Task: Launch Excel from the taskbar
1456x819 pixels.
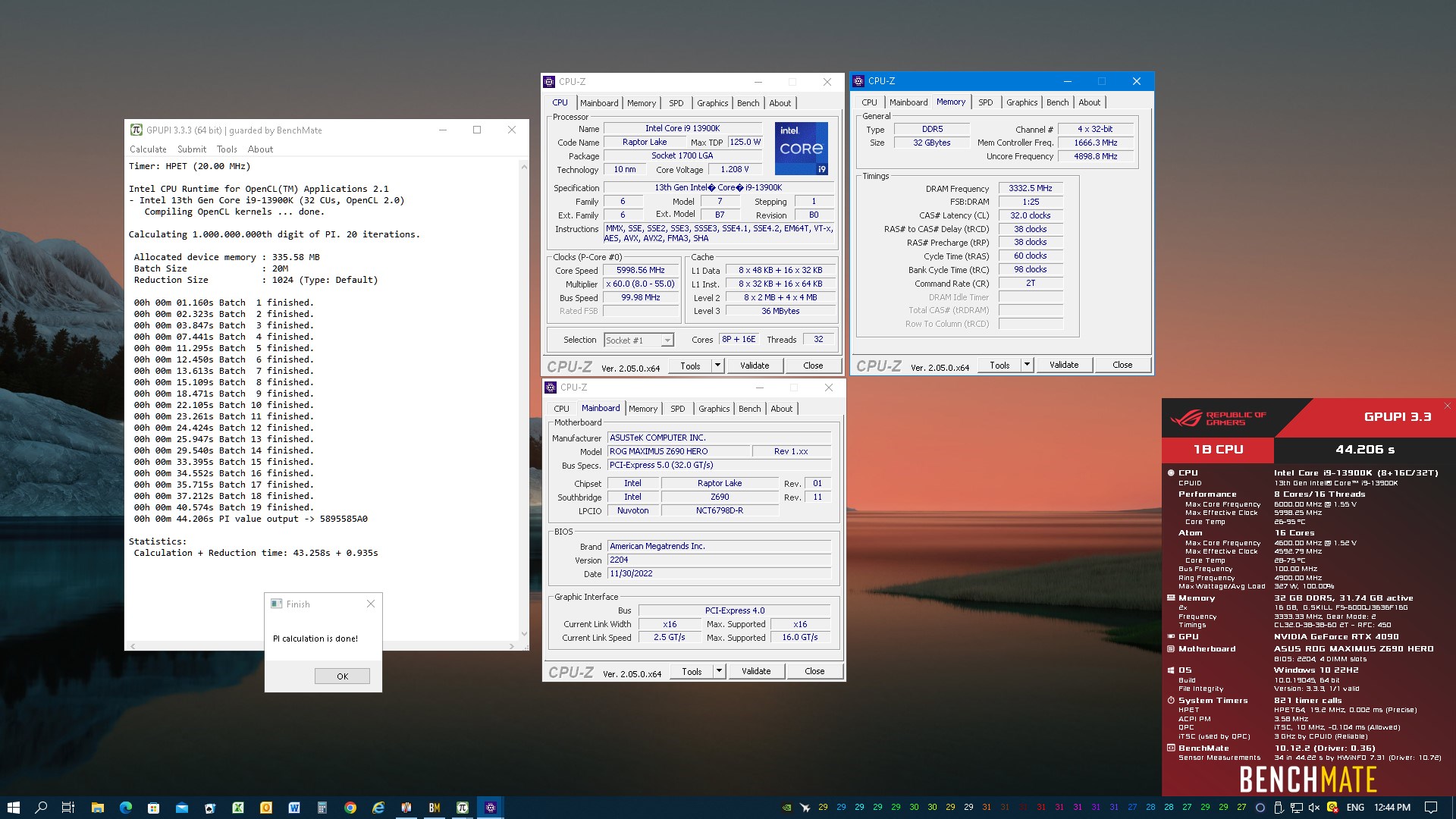Action: pos(237,808)
